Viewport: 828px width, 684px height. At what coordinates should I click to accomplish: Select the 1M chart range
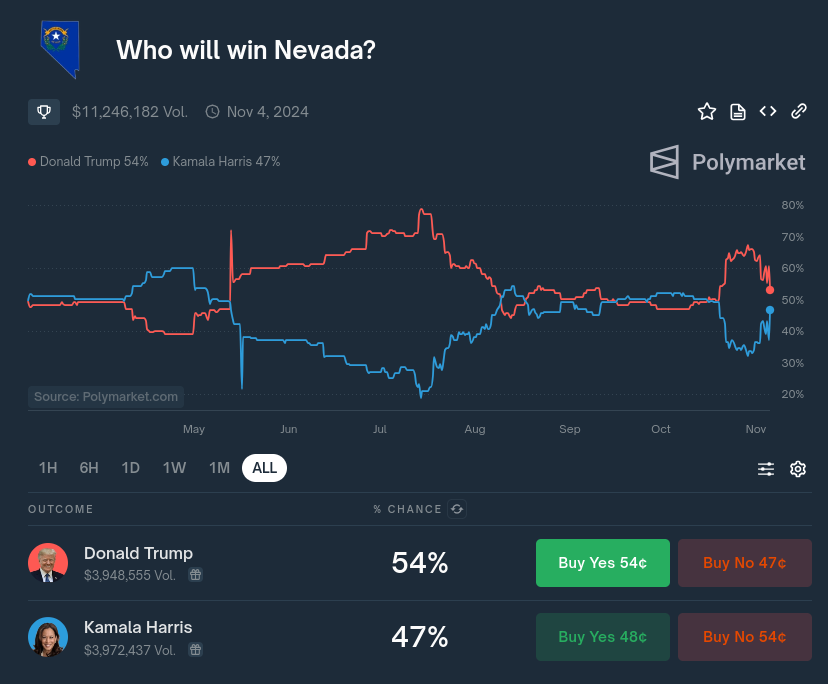click(219, 468)
